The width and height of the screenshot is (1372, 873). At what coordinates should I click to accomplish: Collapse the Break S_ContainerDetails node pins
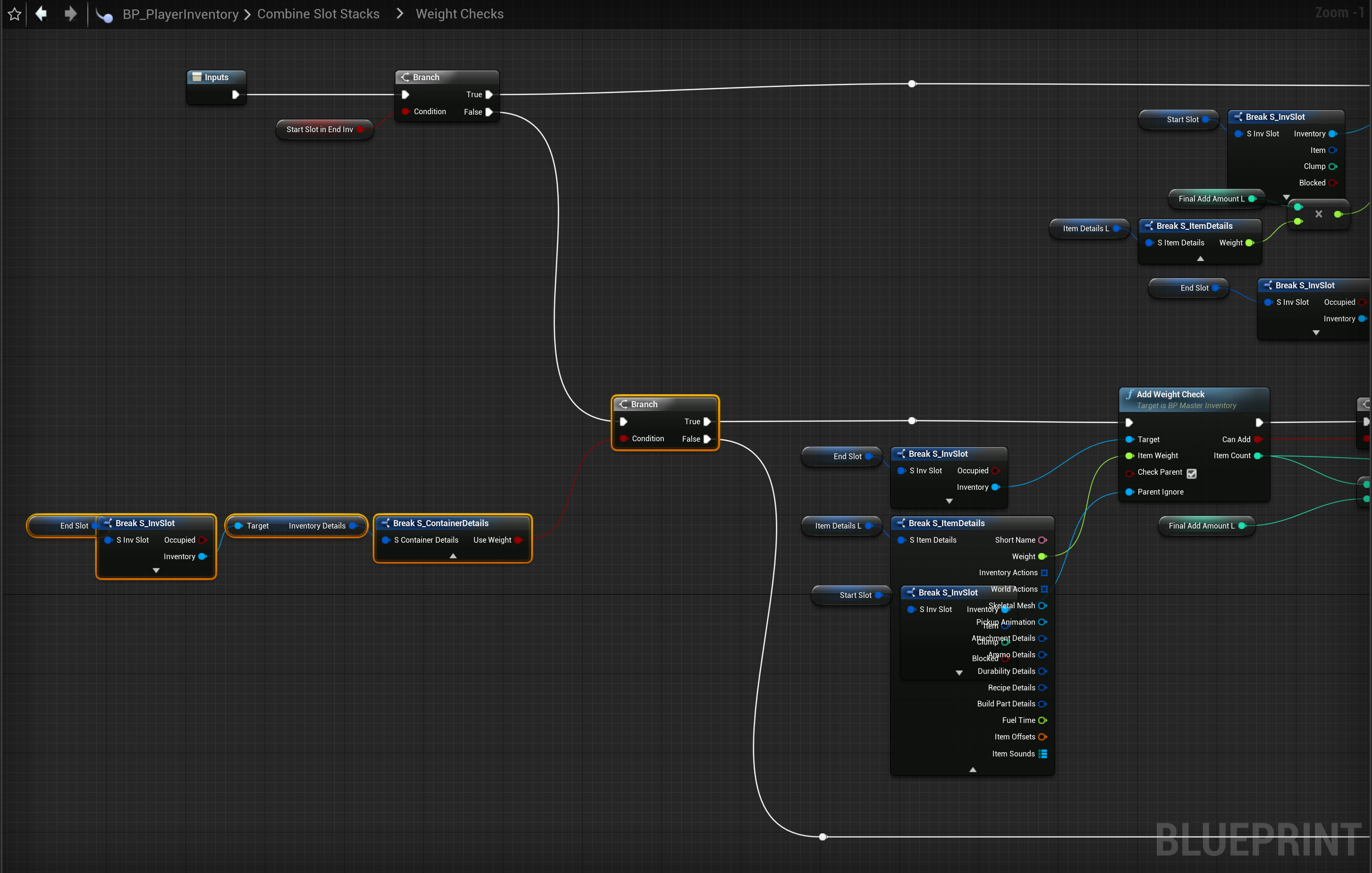(453, 556)
